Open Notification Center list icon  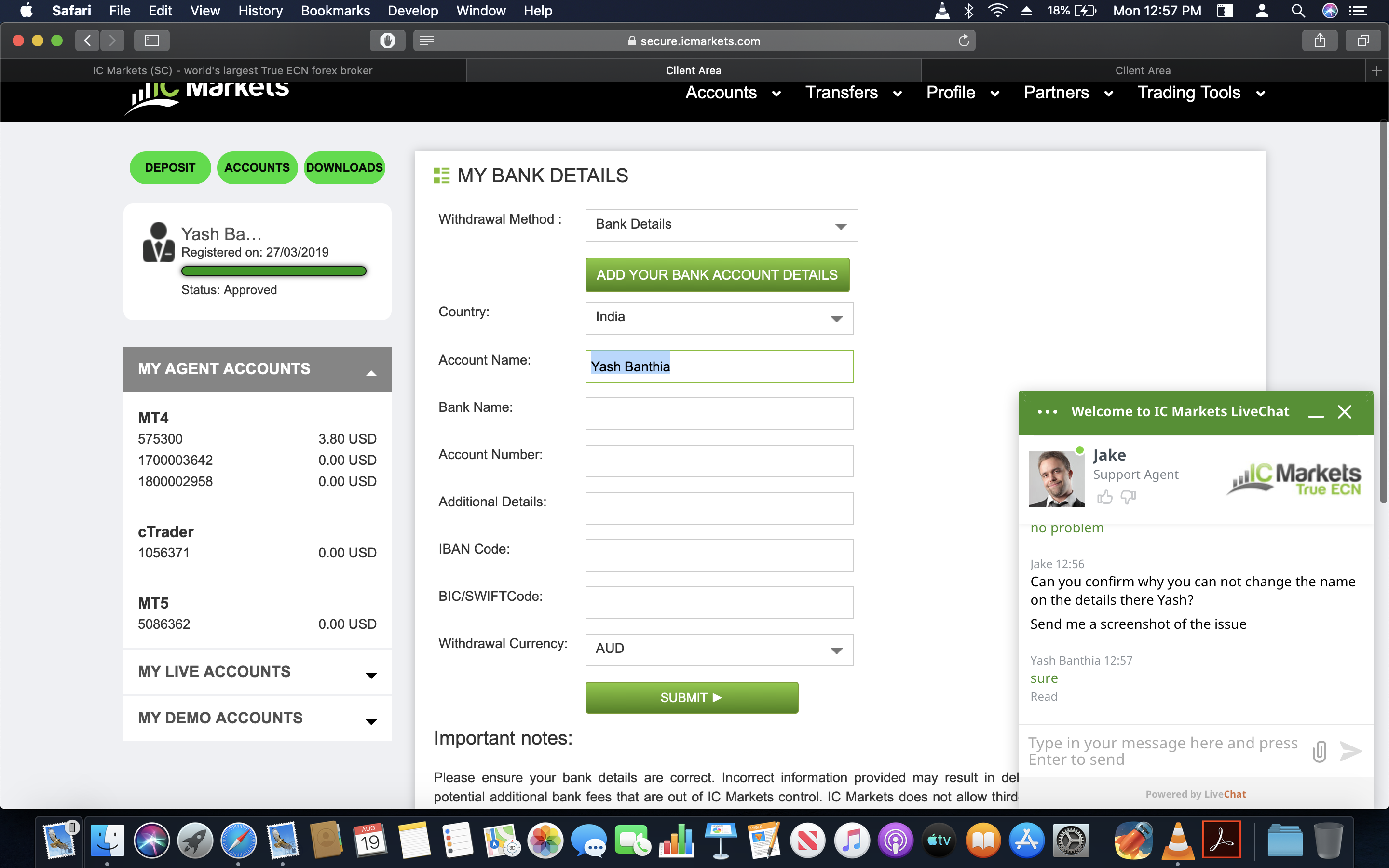pyautogui.click(x=1358, y=10)
